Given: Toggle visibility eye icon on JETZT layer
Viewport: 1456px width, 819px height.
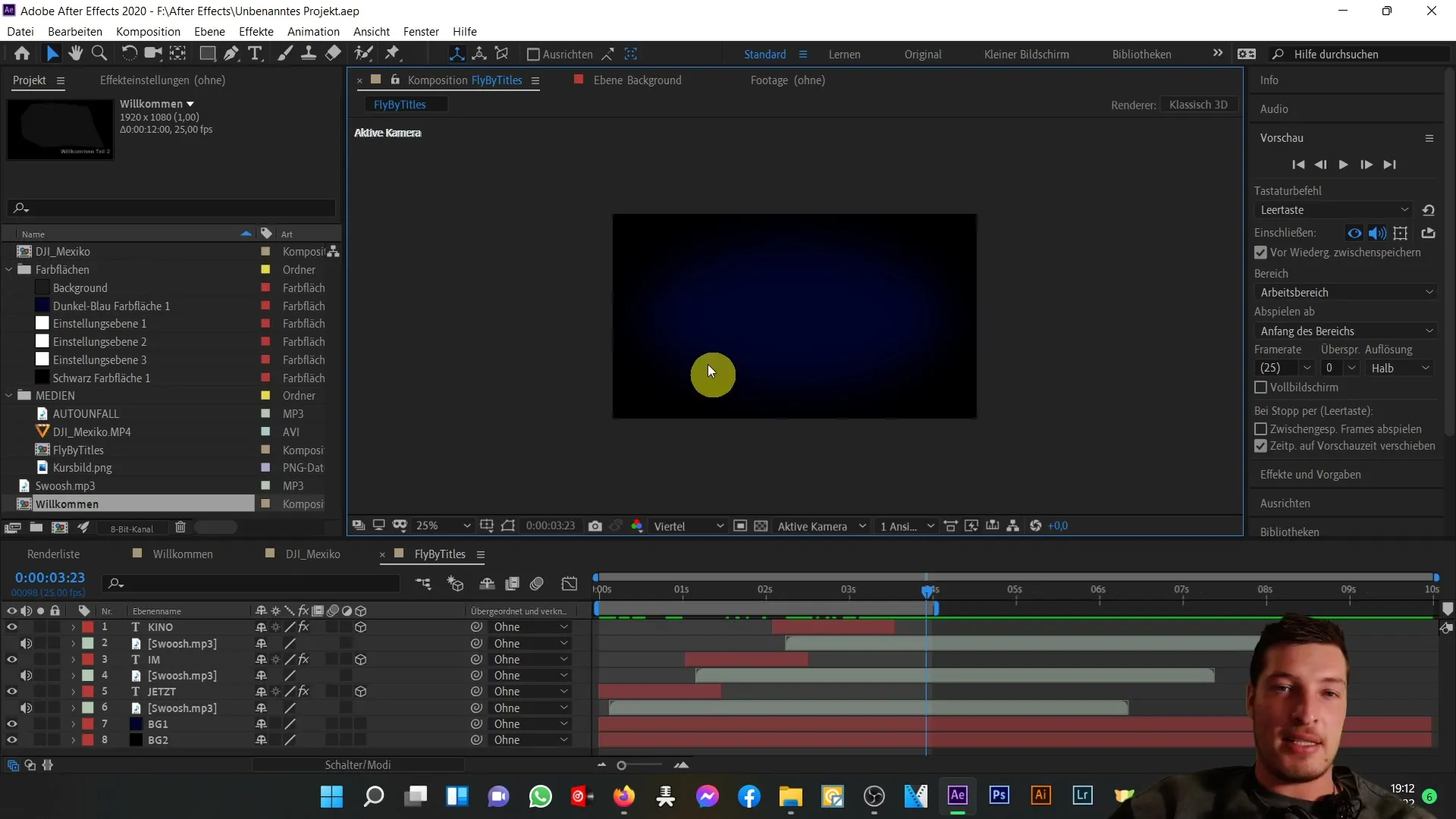Looking at the screenshot, I should pyautogui.click(x=12, y=691).
